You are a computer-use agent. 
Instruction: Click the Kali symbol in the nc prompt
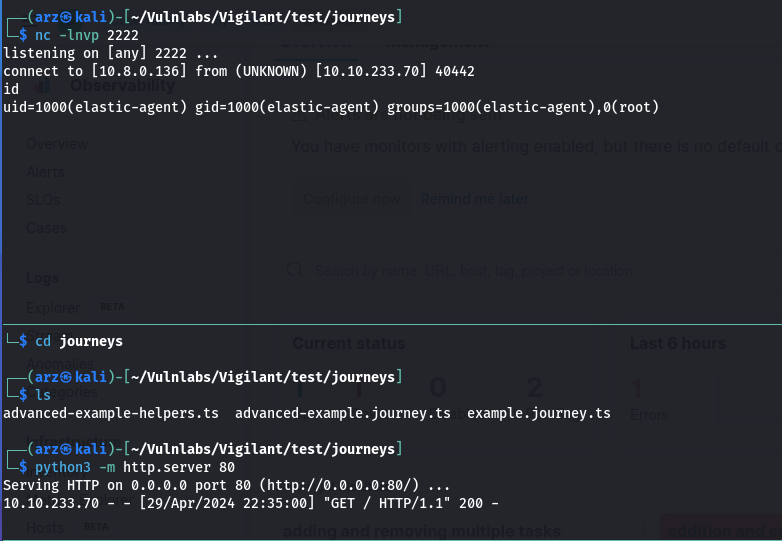point(66,17)
